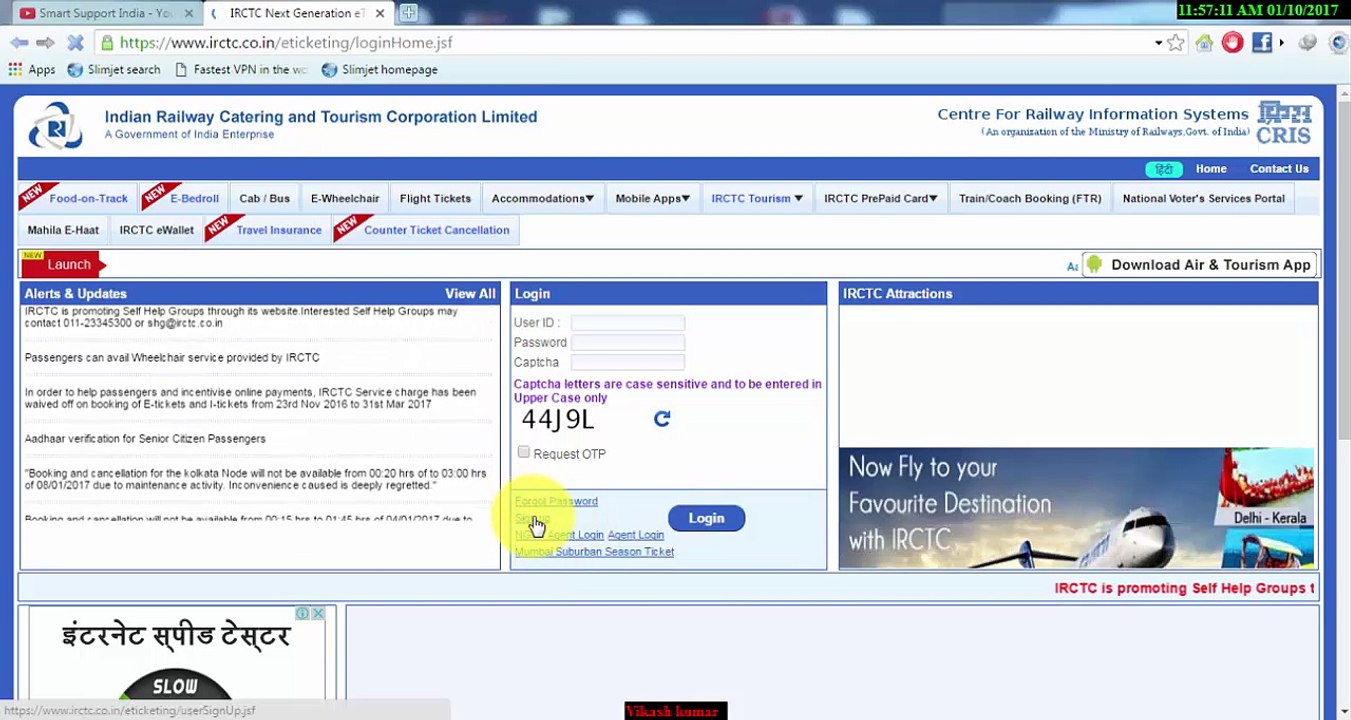Viewport: 1351px width, 720px height.
Task: Open a new browser tab
Action: (x=408, y=13)
